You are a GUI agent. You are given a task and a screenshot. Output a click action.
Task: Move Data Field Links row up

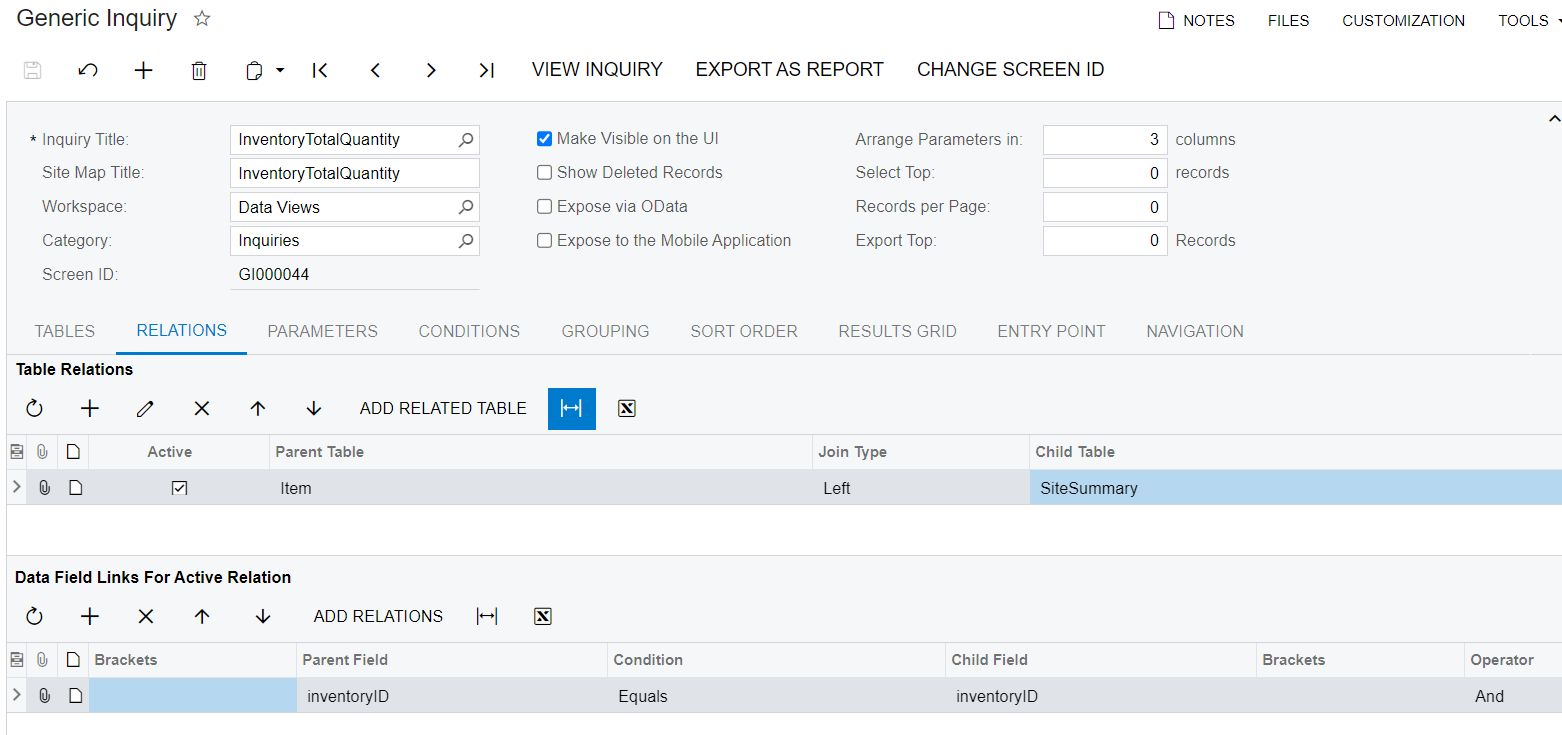(202, 616)
